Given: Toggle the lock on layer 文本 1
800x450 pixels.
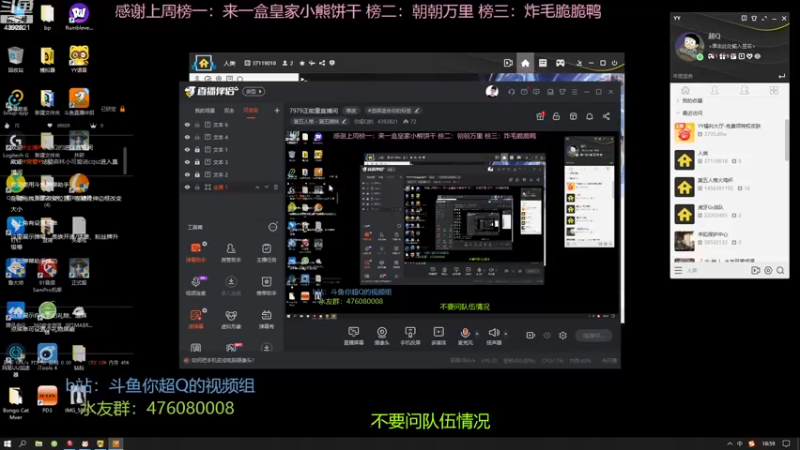Looking at the screenshot, I should 197,149.
